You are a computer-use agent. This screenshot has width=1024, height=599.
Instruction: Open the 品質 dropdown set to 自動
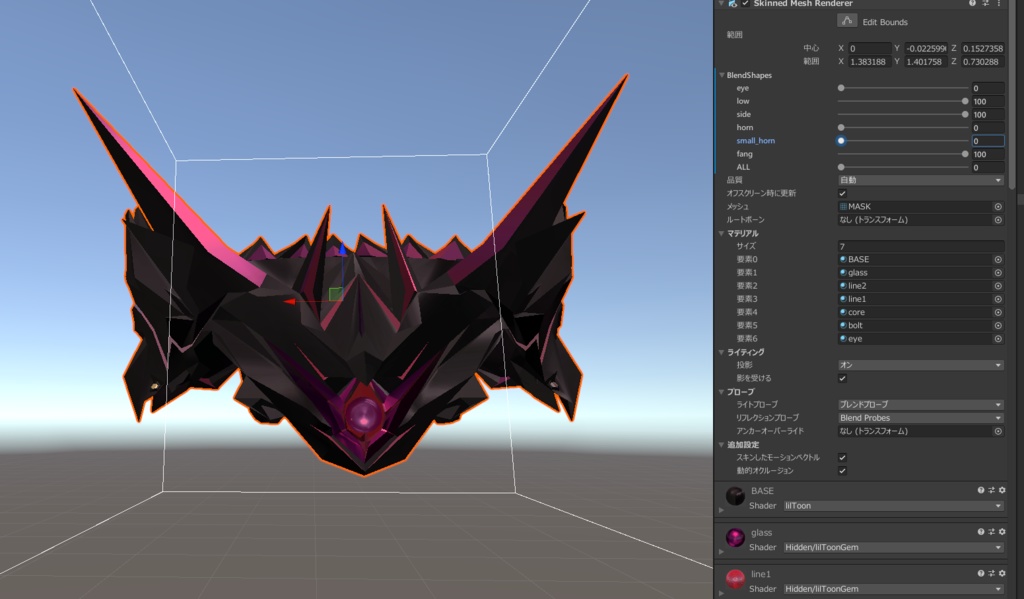[921, 180]
